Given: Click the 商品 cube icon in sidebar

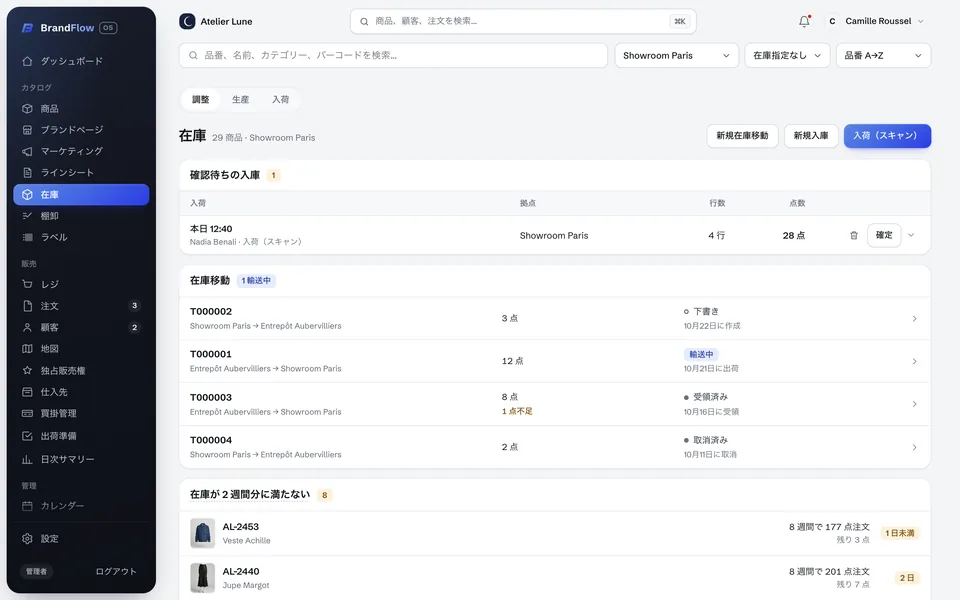Looking at the screenshot, I should tap(27, 108).
